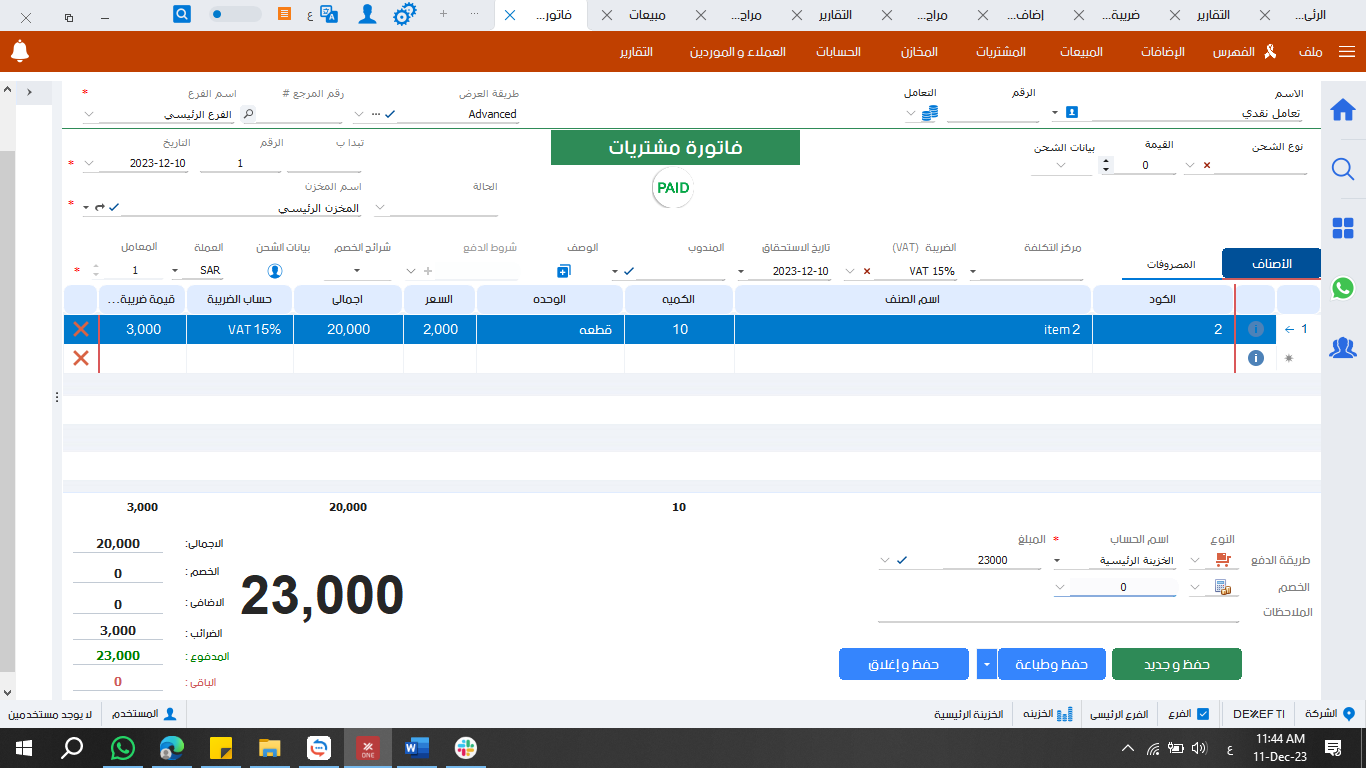
Task: Open the apps grid icon in sidebar
Action: click(1344, 230)
